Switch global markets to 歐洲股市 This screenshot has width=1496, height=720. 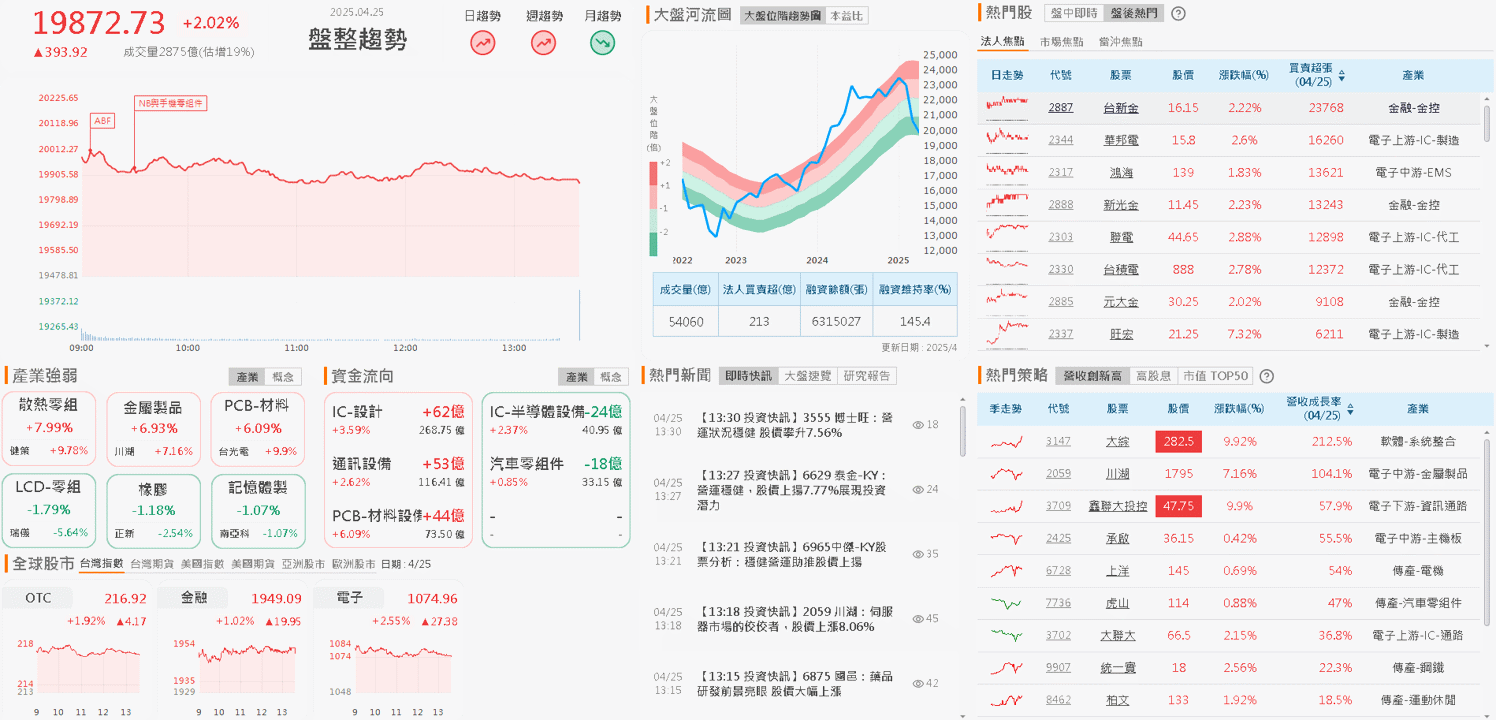(353, 564)
